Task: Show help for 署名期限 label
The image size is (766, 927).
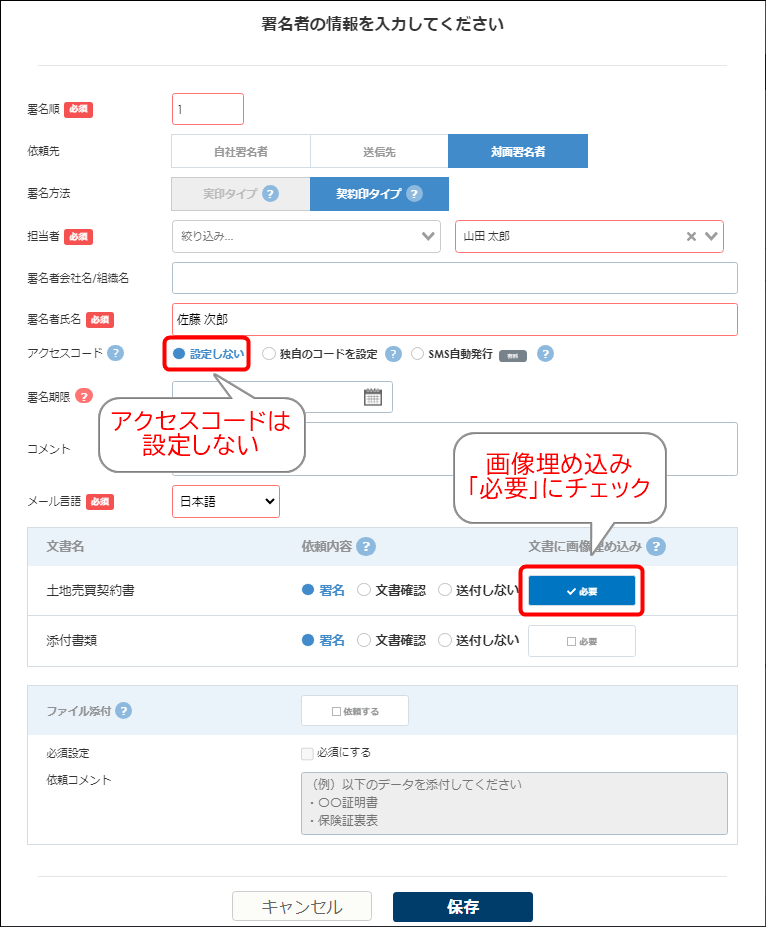Action: pyautogui.click(x=85, y=396)
